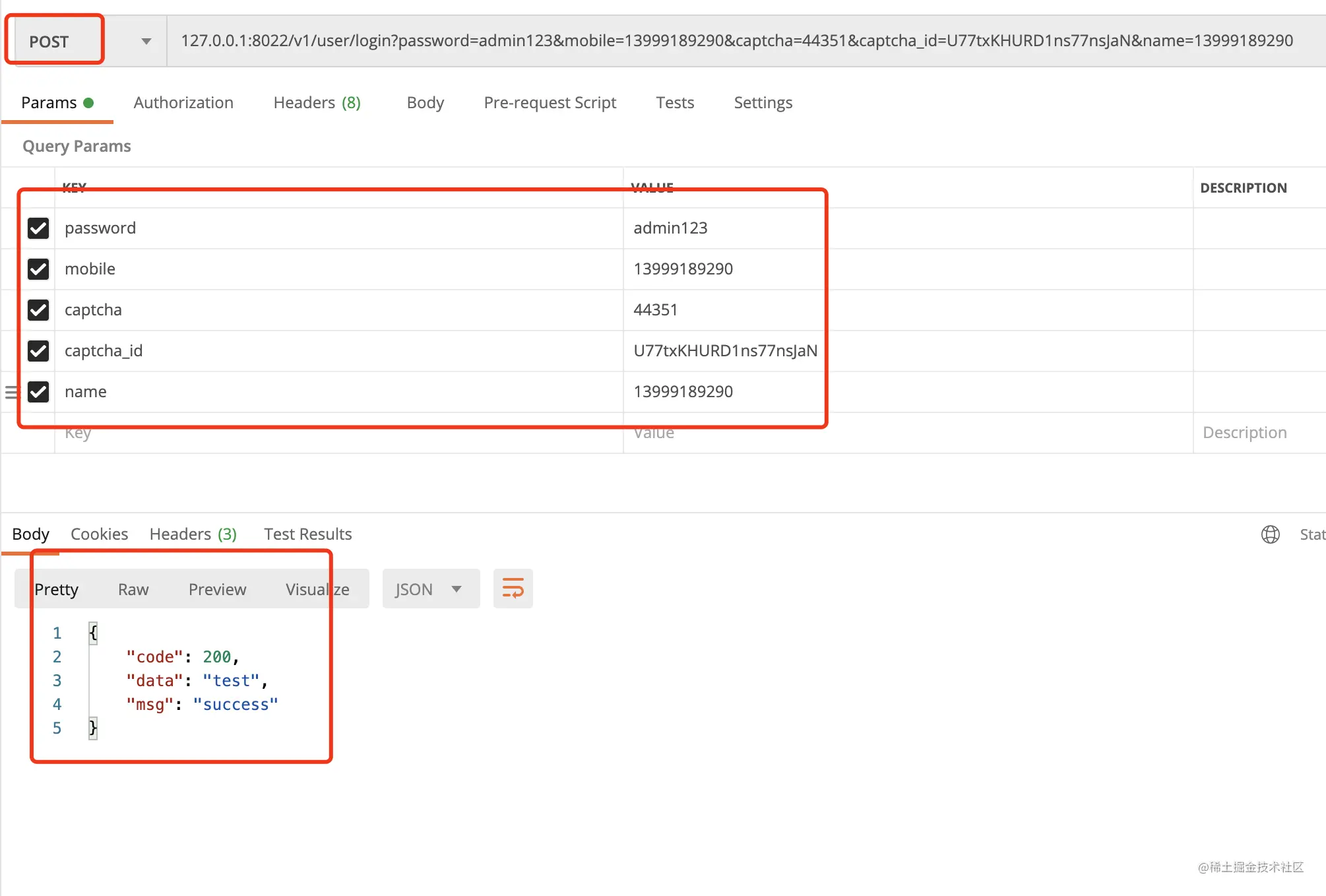The image size is (1326, 896).
Task: Open the POST method dropdown
Action: coord(90,41)
